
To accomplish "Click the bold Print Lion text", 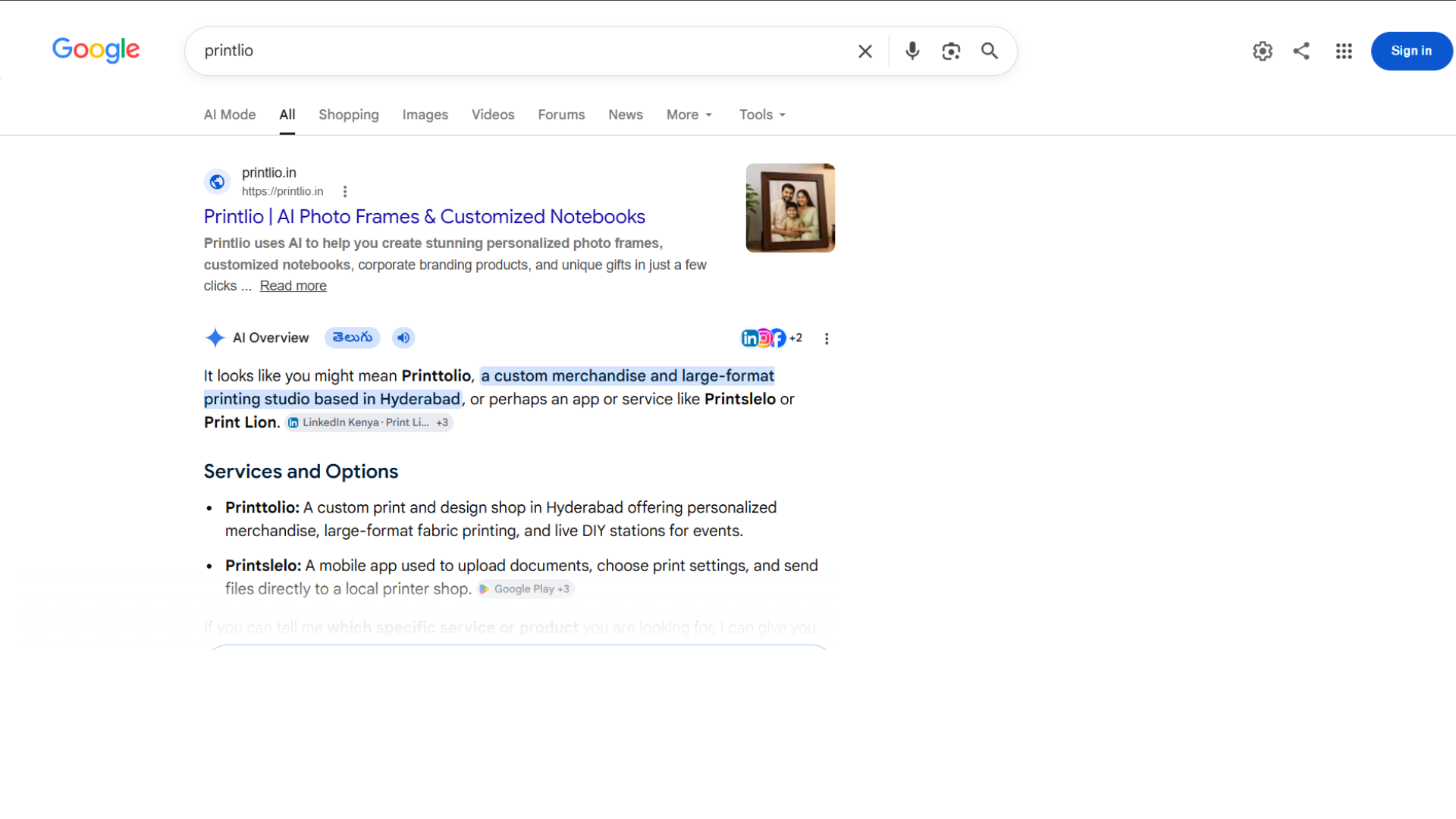I will click(241, 422).
